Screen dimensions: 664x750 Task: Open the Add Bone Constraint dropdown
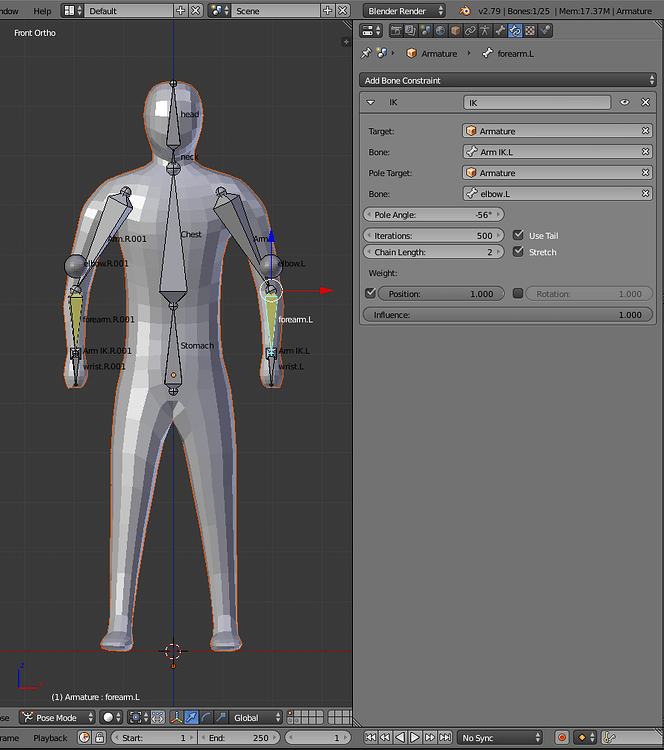coord(508,80)
